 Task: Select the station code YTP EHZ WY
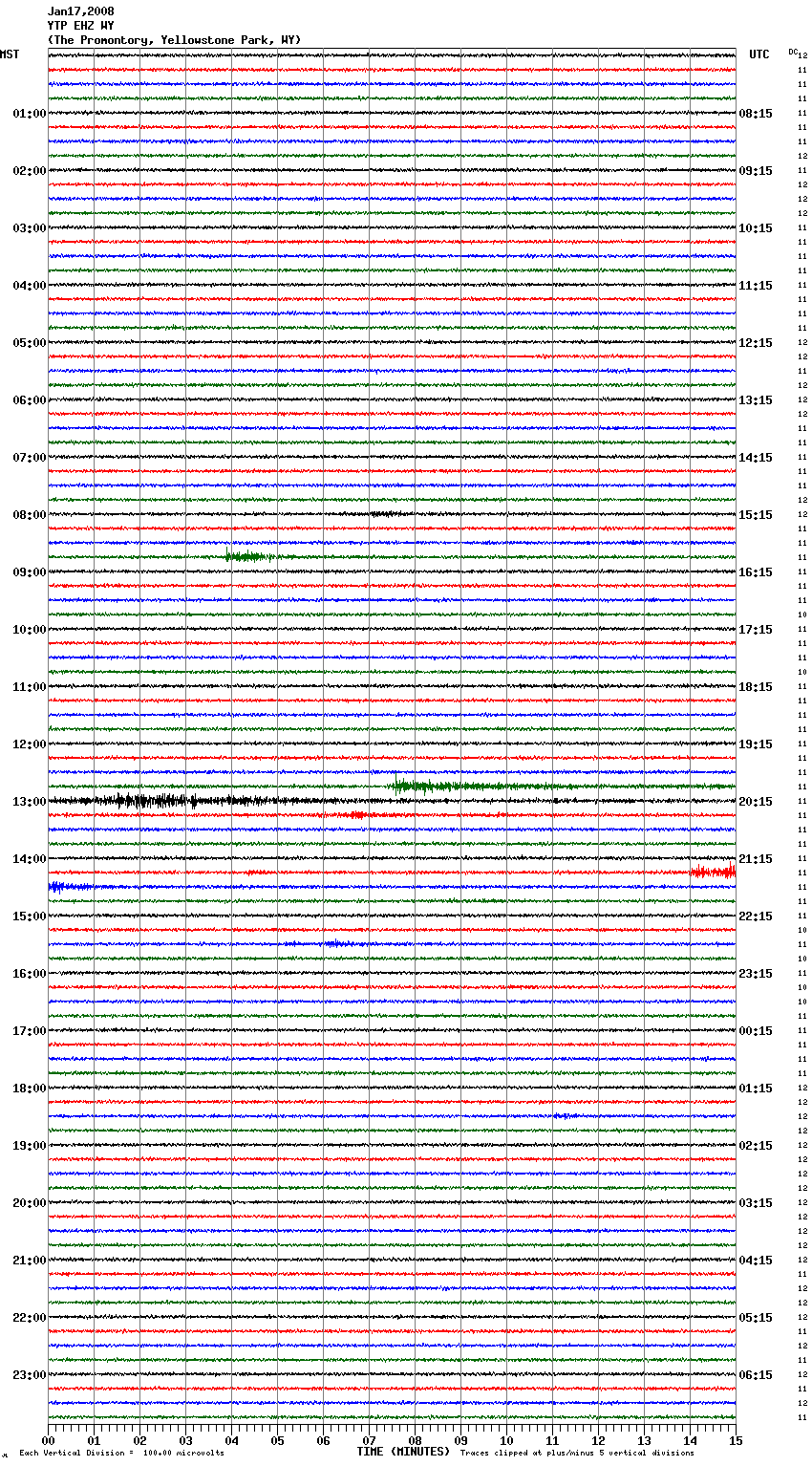(x=81, y=26)
